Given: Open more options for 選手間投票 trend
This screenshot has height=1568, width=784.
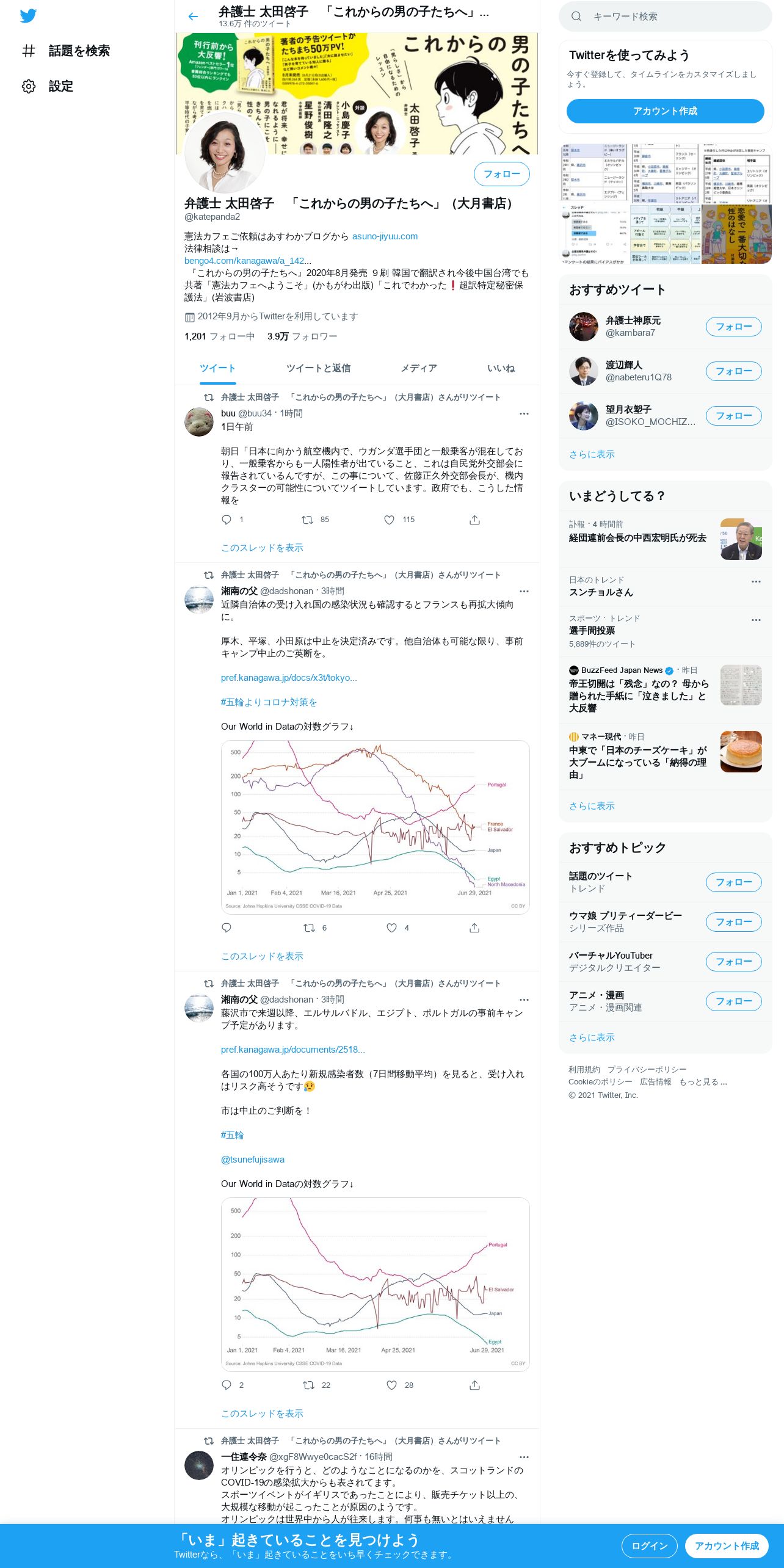Looking at the screenshot, I should coord(756,620).
